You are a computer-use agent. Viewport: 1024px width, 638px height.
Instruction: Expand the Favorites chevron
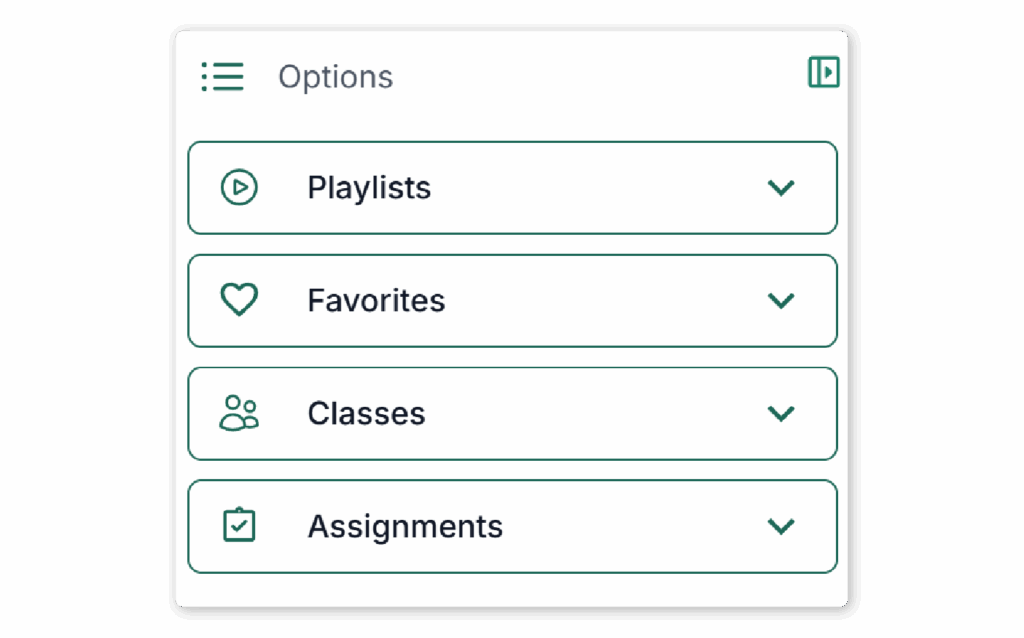pyautogui.click(x=781, y=301)
